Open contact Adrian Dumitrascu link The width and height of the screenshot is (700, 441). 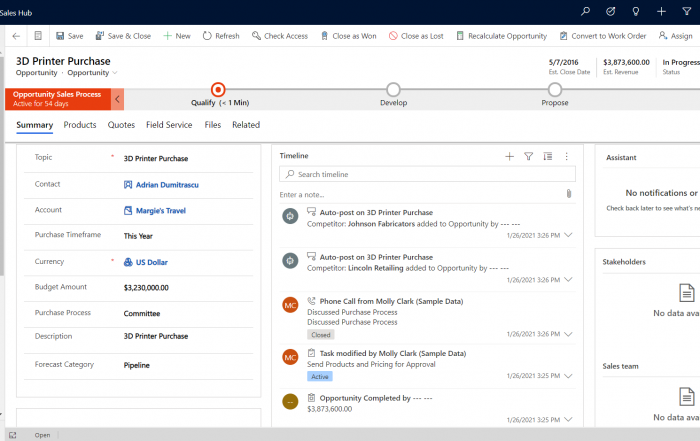point(167,185)
